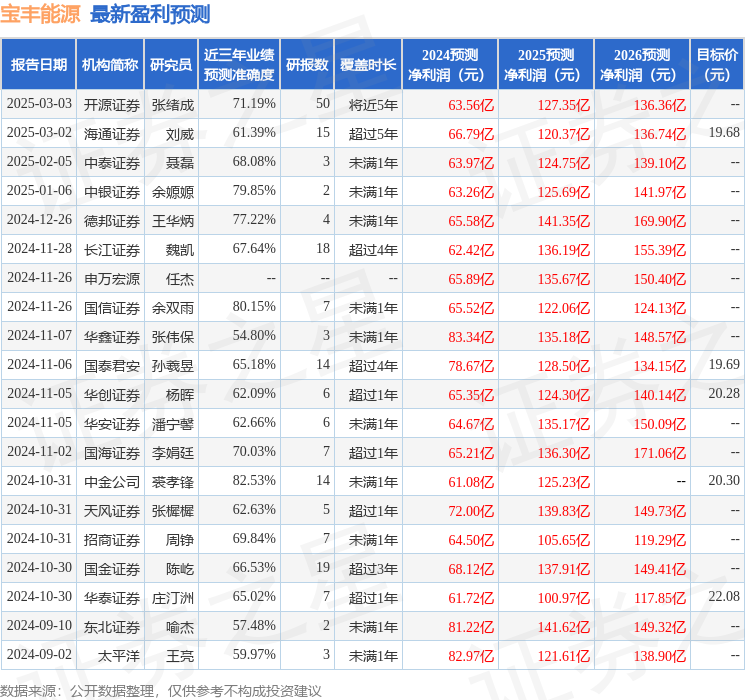745x700 pixels.
Task: Click institution 国泰君安
Action: [x=112, y=366]
